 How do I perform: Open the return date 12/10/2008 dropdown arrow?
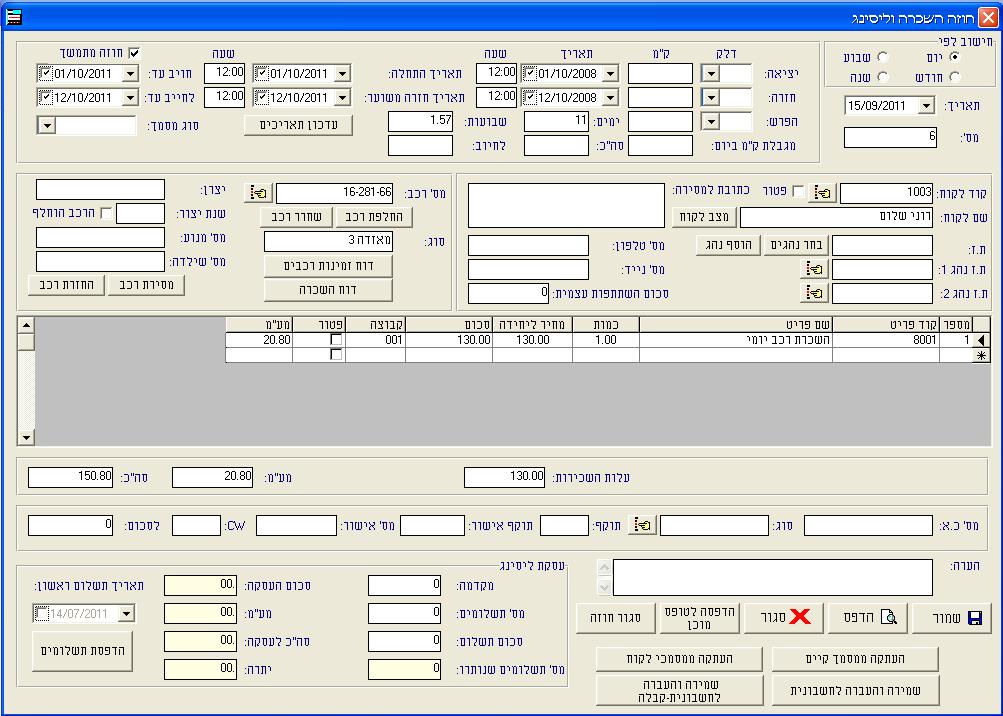[610, 97]
